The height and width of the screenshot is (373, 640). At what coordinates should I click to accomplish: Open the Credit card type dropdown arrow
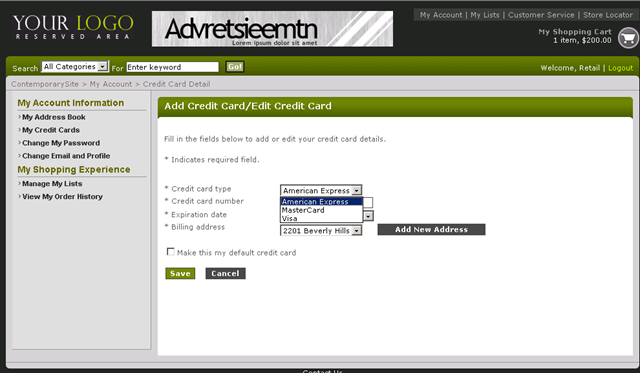click(356, 191)
